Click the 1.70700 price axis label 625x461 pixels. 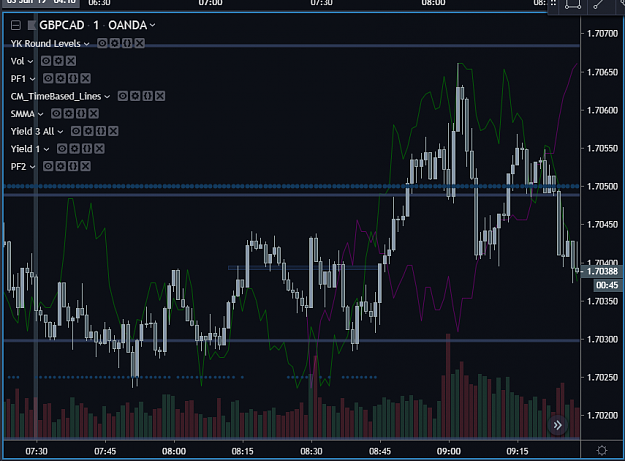pyautogui.click(x=602, y=33)
